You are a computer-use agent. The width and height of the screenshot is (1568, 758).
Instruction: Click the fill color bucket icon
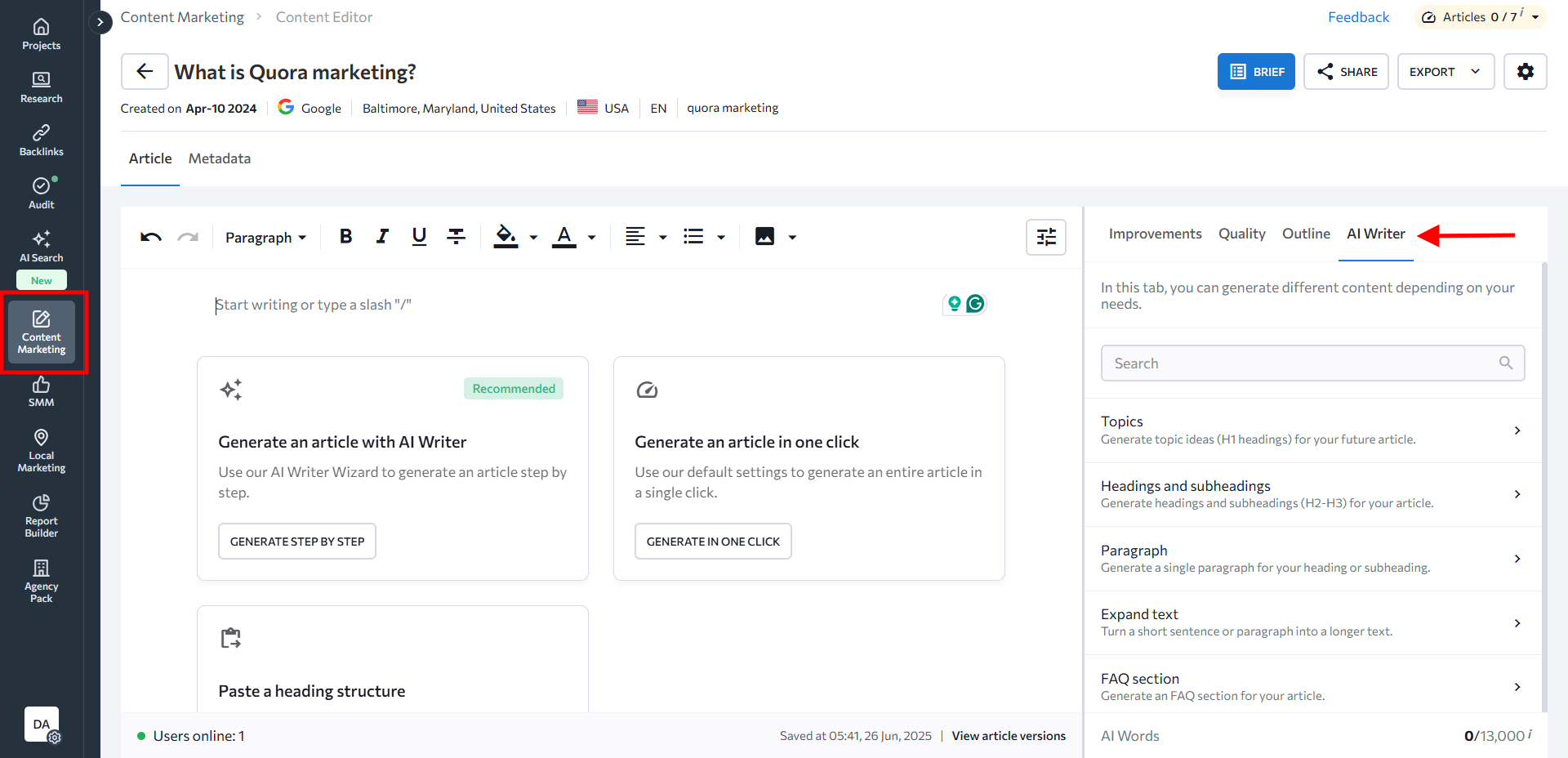tap(506, 237)
